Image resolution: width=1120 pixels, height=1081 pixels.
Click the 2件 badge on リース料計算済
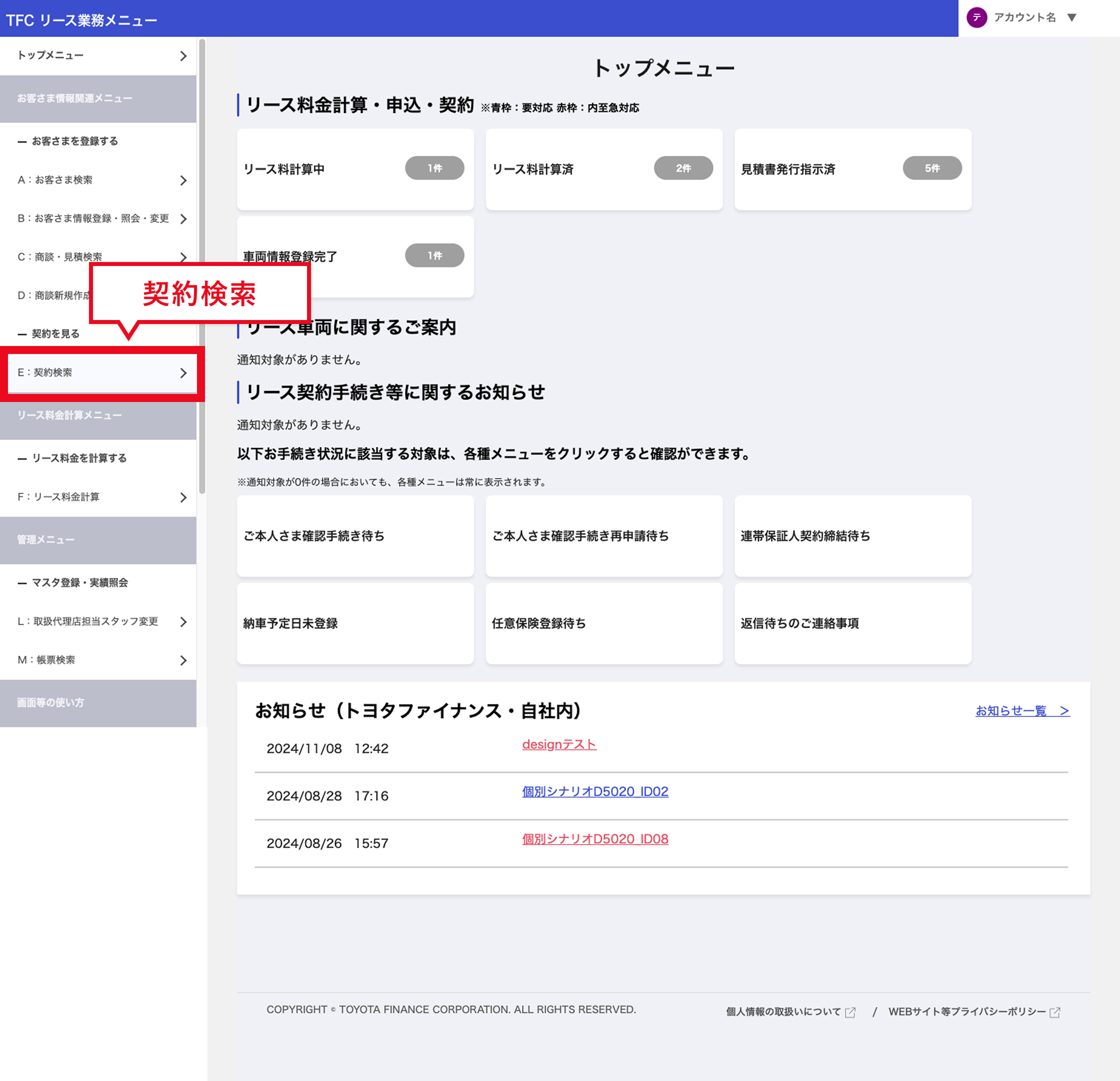[x=683, y=168]
